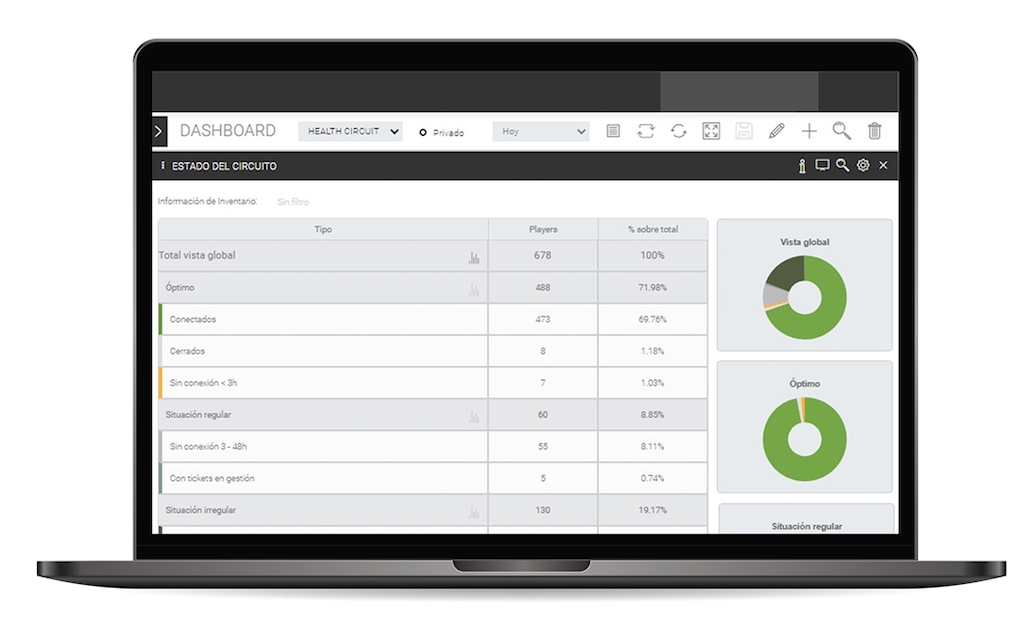Click the chart icon in Óptimo row
The height and width of the screenshot is (621, 1024).
(x=474, y=290)
